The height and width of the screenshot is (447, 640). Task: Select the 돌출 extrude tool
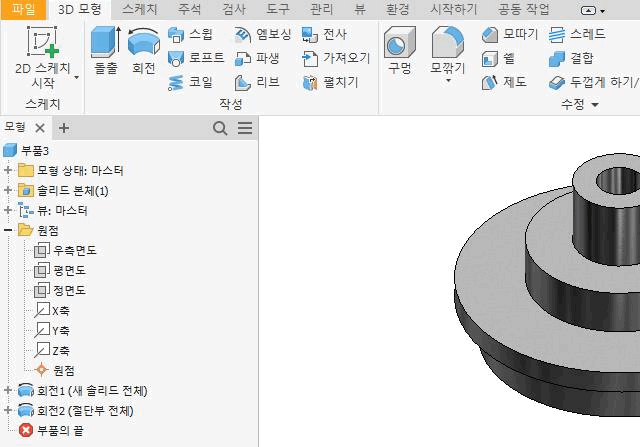pyautogui.click(x=106, y=51)
